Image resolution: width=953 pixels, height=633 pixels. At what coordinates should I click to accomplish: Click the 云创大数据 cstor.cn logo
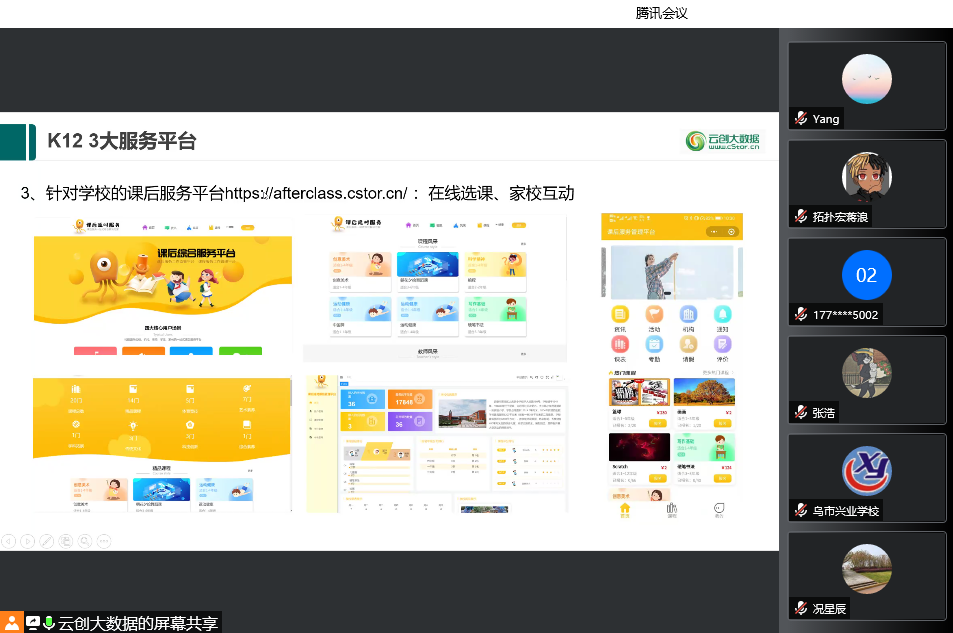tap(722, 141)
